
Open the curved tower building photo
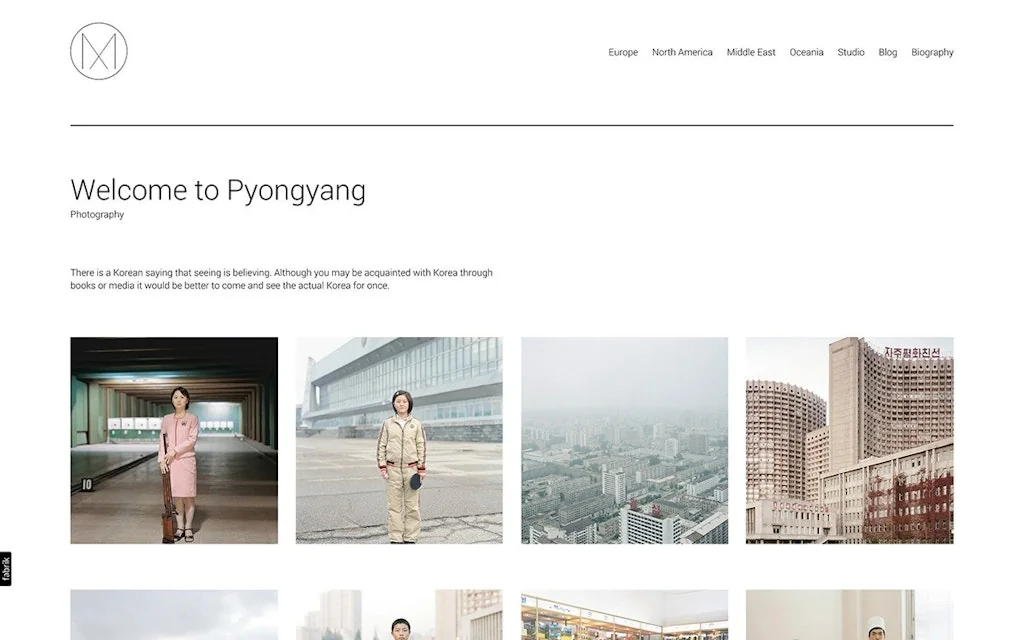[x=850, y=440]
